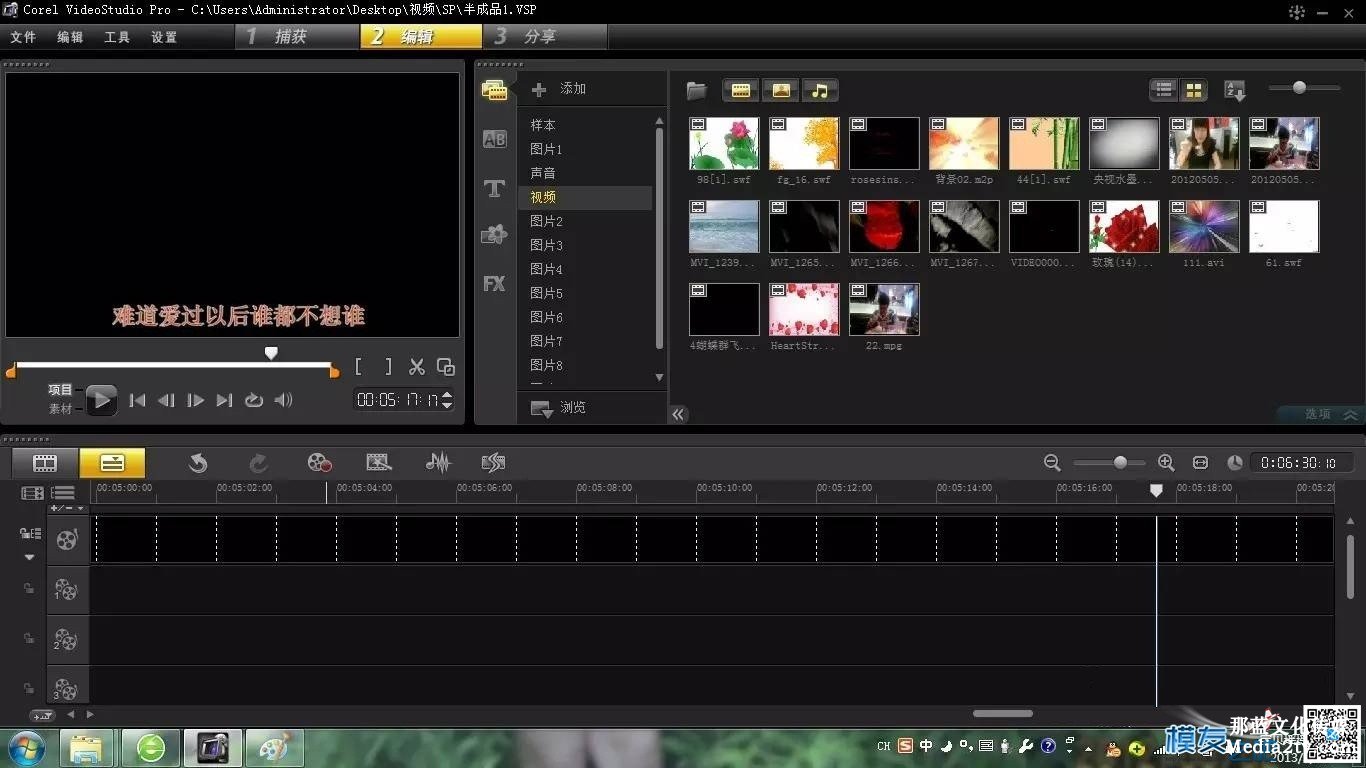The width and height of the screenshot is (1366, 768).
Task: Open the Sound Mixer tool
Action: point(438,462)
